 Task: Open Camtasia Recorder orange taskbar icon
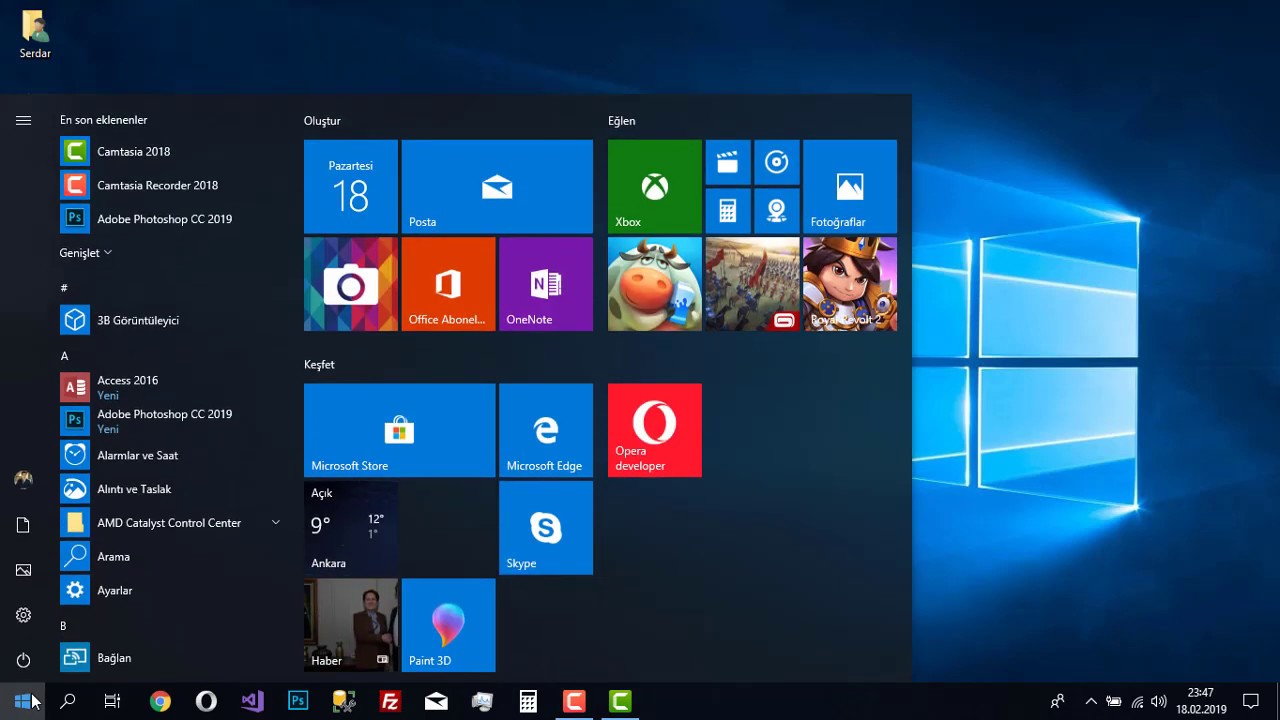[574, 701]
